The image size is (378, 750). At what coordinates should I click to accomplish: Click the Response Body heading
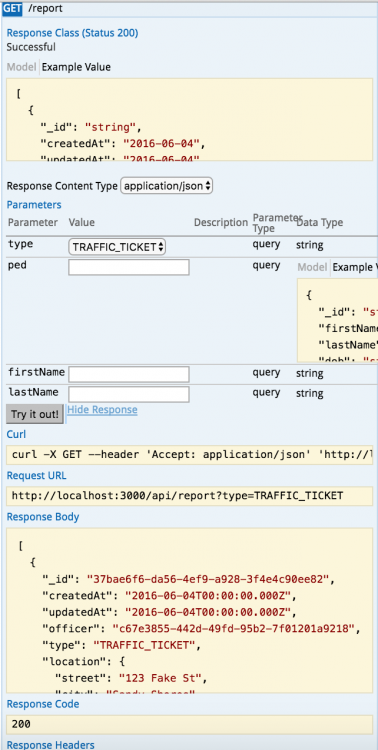click(43, 517)
